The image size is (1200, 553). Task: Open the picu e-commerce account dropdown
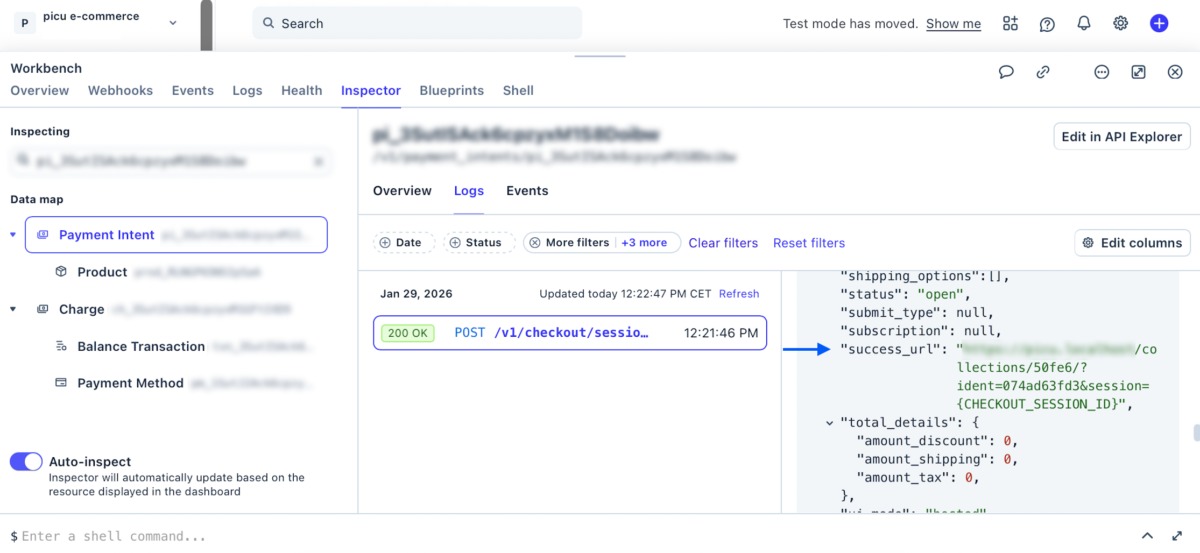point(173,23)
